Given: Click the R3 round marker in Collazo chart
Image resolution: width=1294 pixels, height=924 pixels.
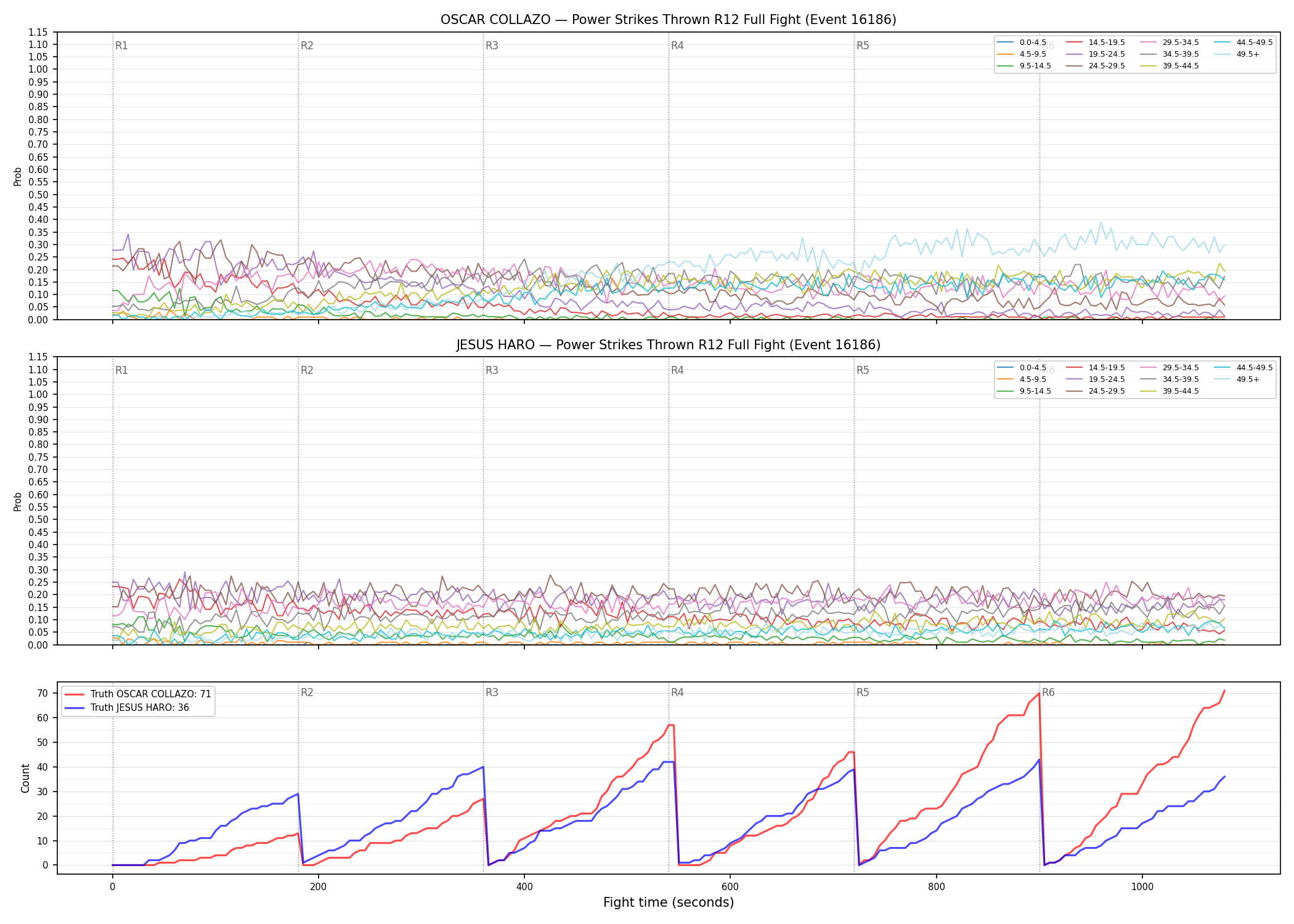Looking at the screenshot, I should pyautogui.click(x=492, y=46).
